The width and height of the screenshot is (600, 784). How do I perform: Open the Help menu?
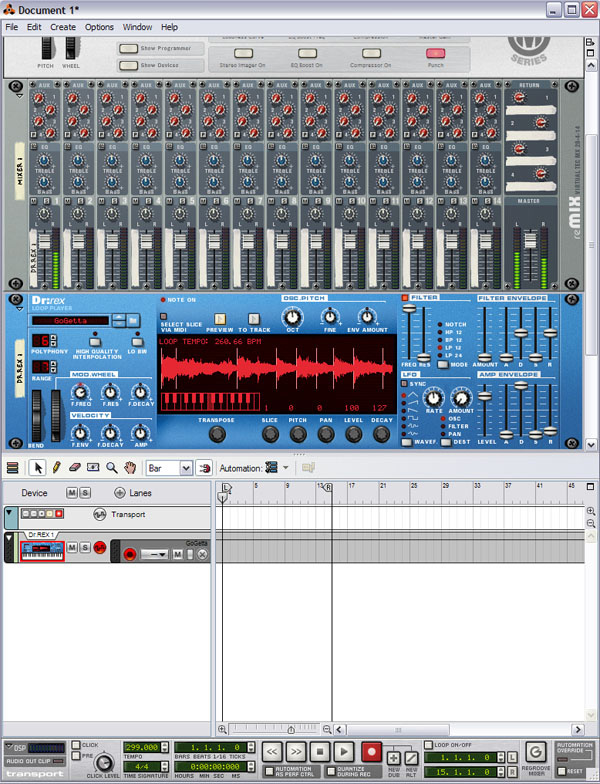point(169,27)
